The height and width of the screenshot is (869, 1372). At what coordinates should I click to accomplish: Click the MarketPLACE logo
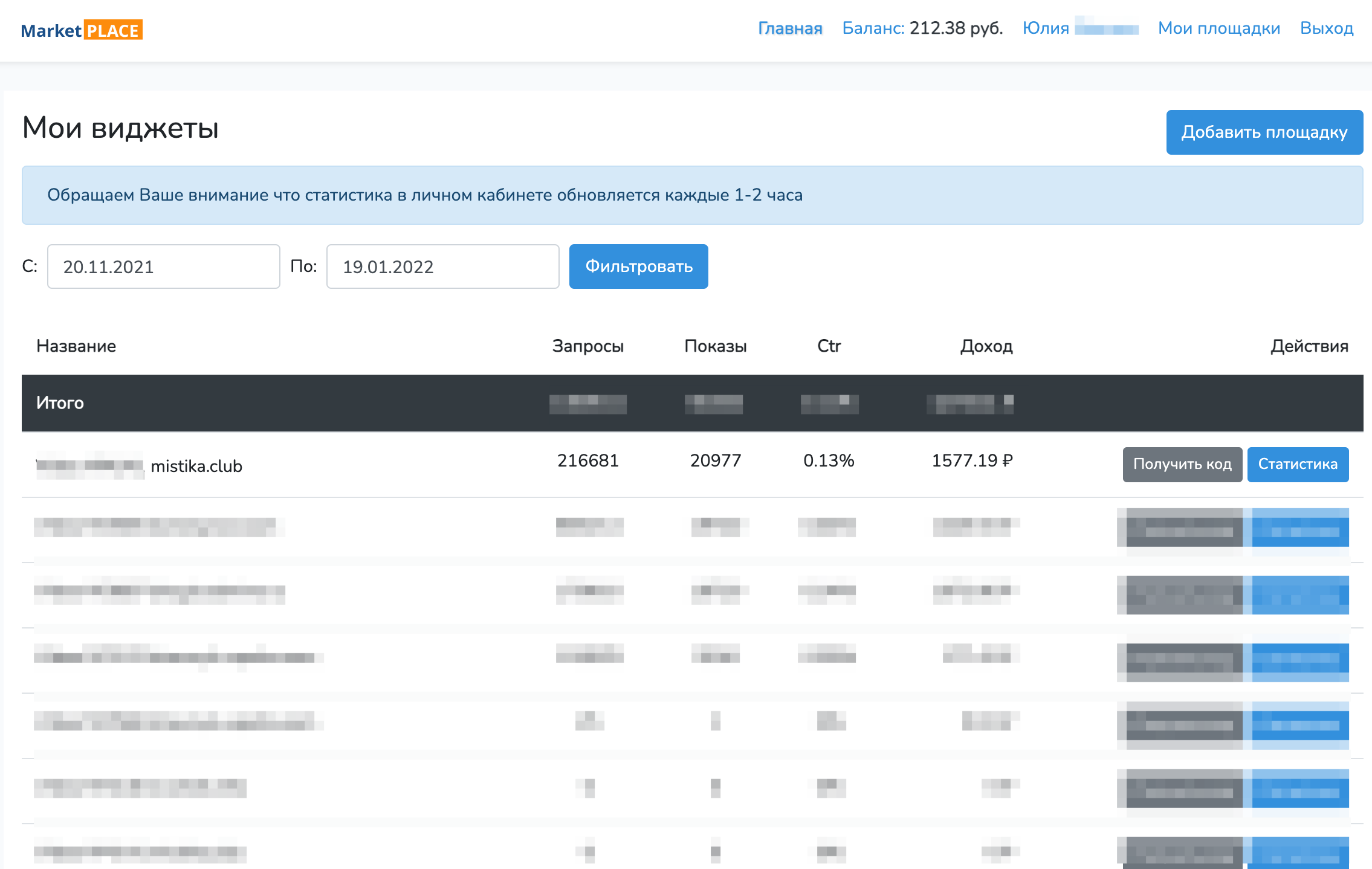click(82, 30)
